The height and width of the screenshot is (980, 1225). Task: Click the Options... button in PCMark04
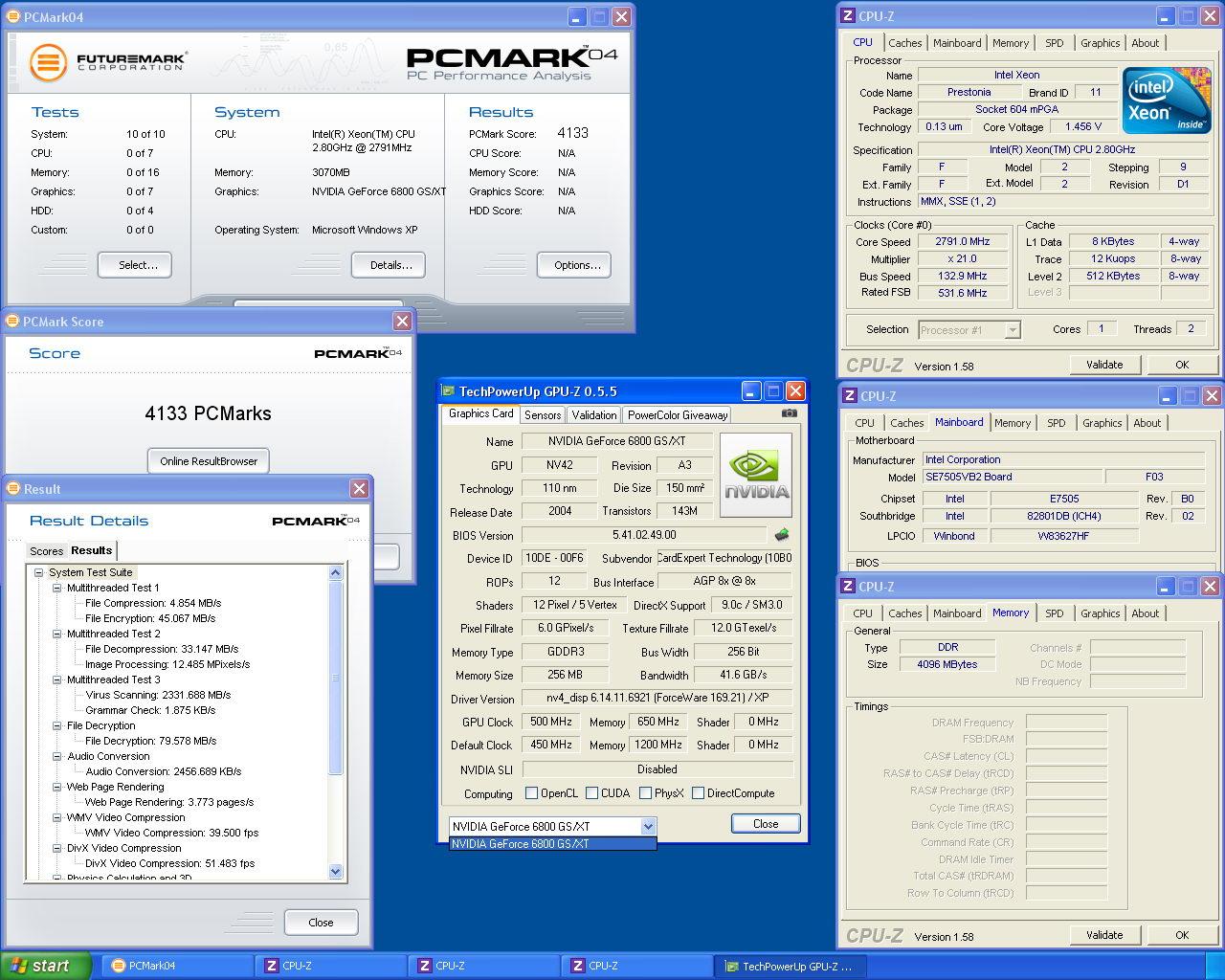tap(574, 265)
